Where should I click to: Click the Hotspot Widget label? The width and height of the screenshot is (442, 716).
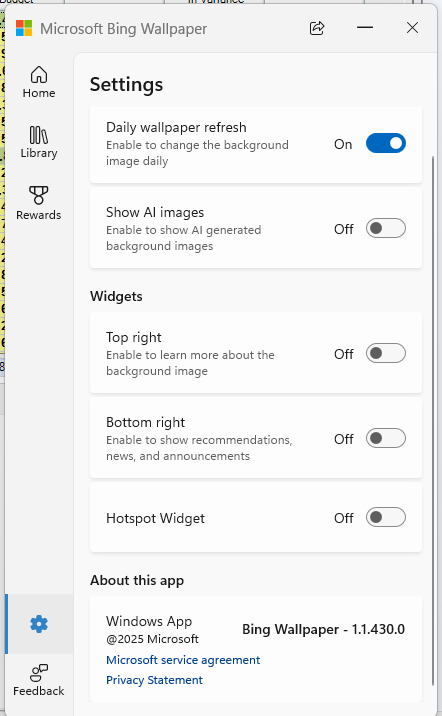155,518
